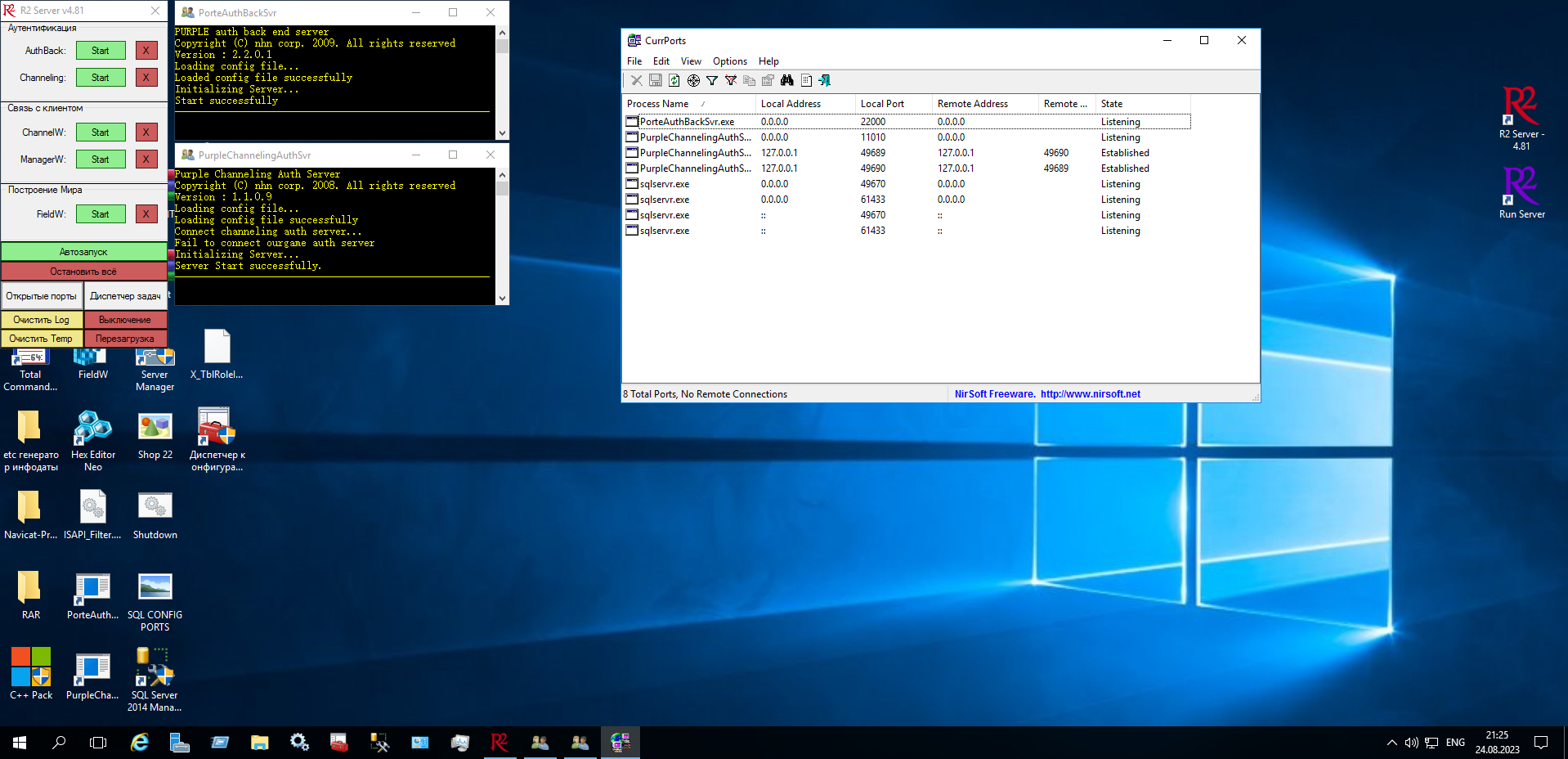The width and height of the screenshot is (1568, 759).
Task: Open X_TblRoleI file on desktop
Action: click(217, 354)
